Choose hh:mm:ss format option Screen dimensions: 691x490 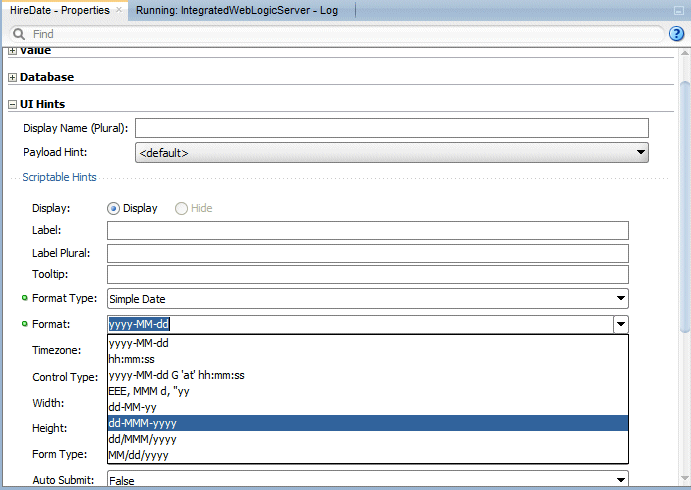tap(368, 359)
